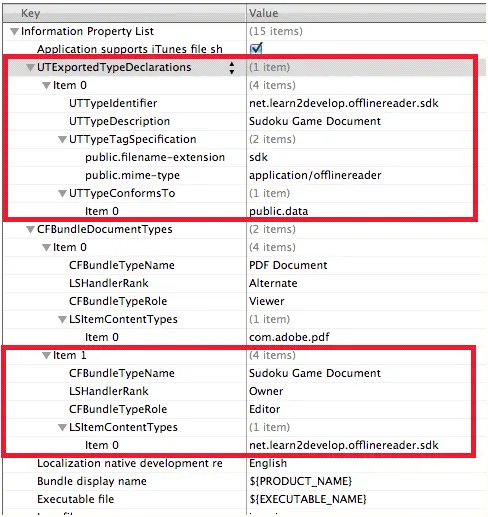
Task: Select the Item 0 key beside public.data
Action: [x=102, y=211]
